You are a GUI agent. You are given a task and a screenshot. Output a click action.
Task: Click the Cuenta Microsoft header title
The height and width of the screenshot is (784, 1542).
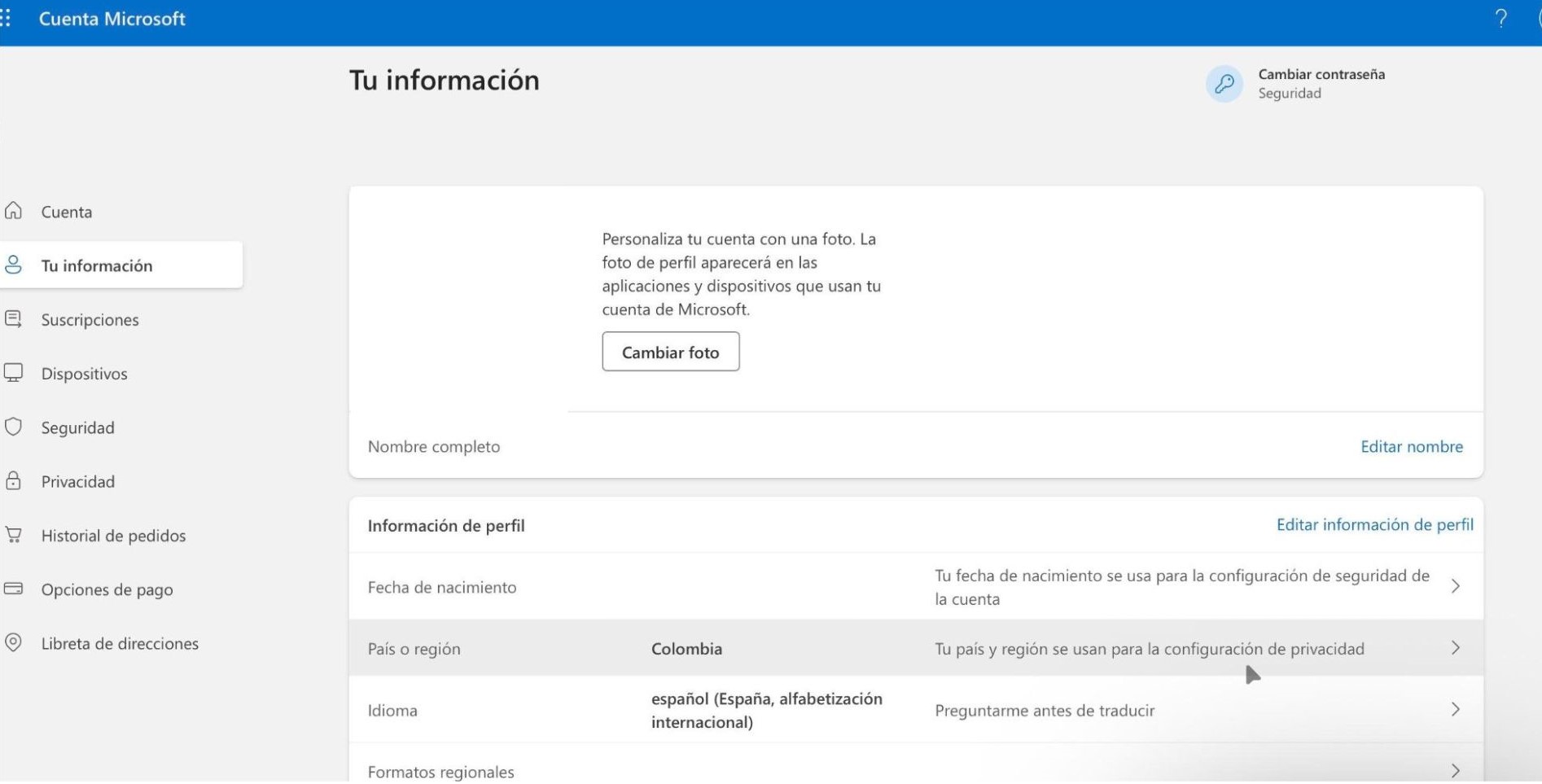coord(112,19)
